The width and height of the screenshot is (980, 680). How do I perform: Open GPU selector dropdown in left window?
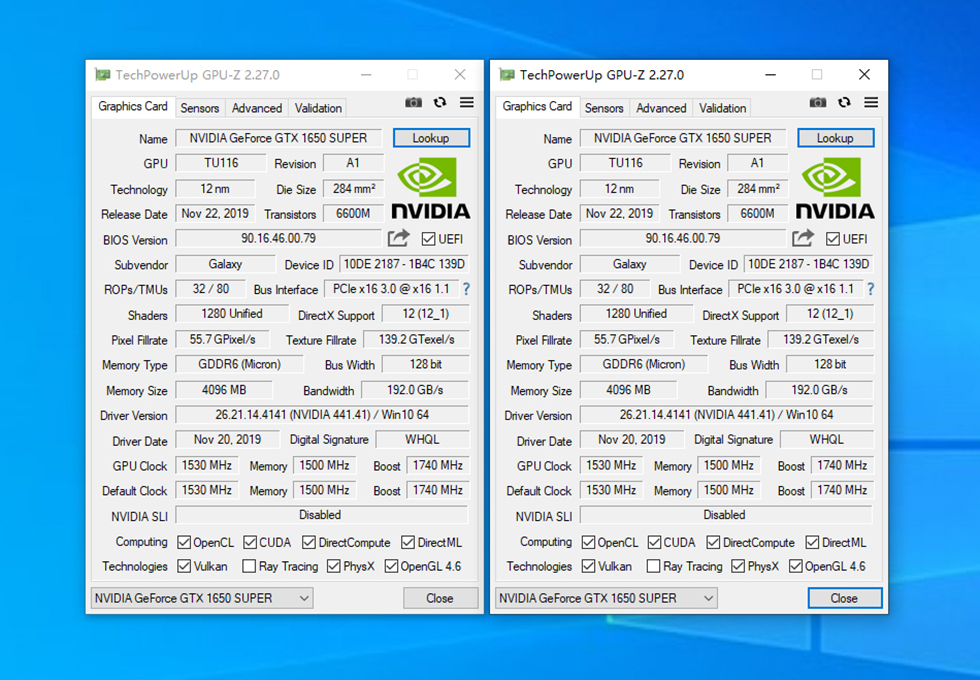202,598
